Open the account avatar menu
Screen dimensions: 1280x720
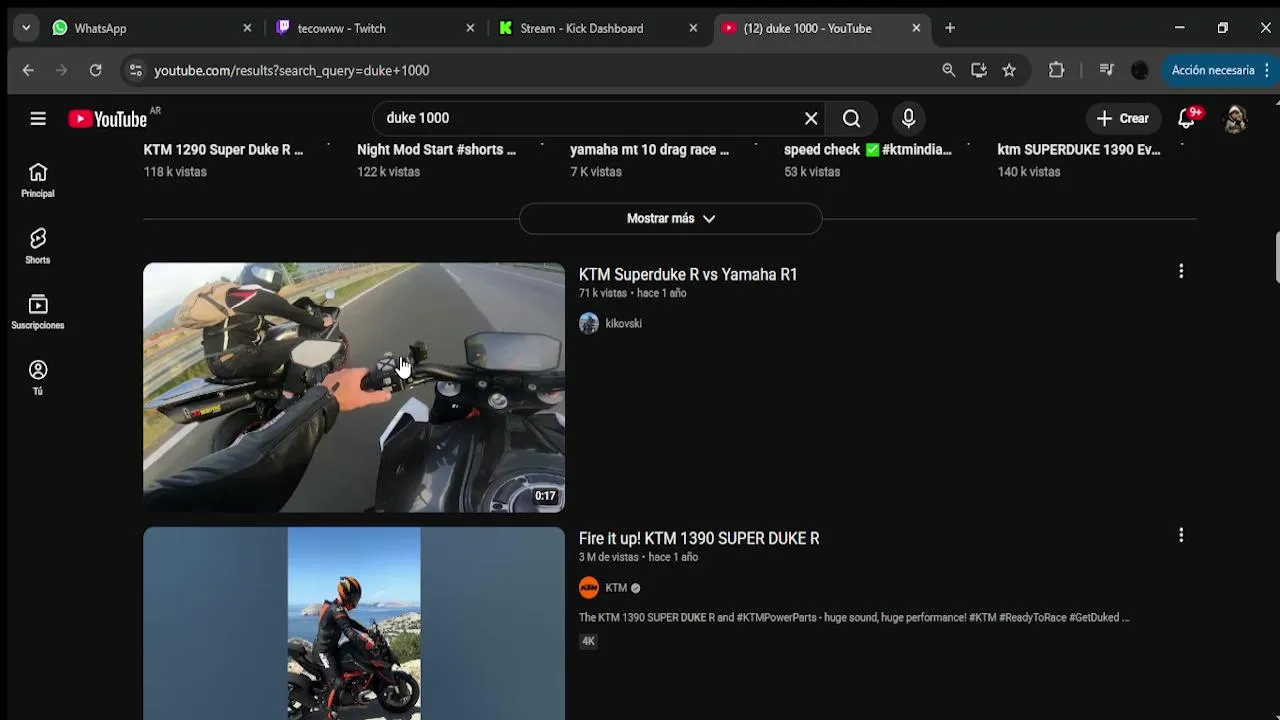pyautogui.click(x=1235, y=118)
